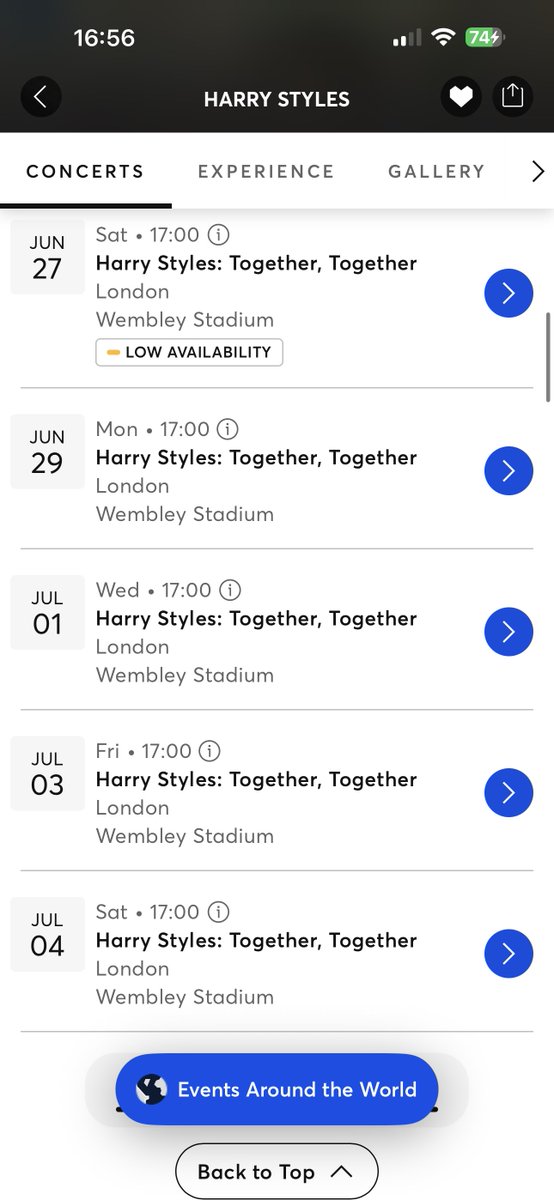Open info icon for Fri Jul 03 show

[x=210, y=751]
